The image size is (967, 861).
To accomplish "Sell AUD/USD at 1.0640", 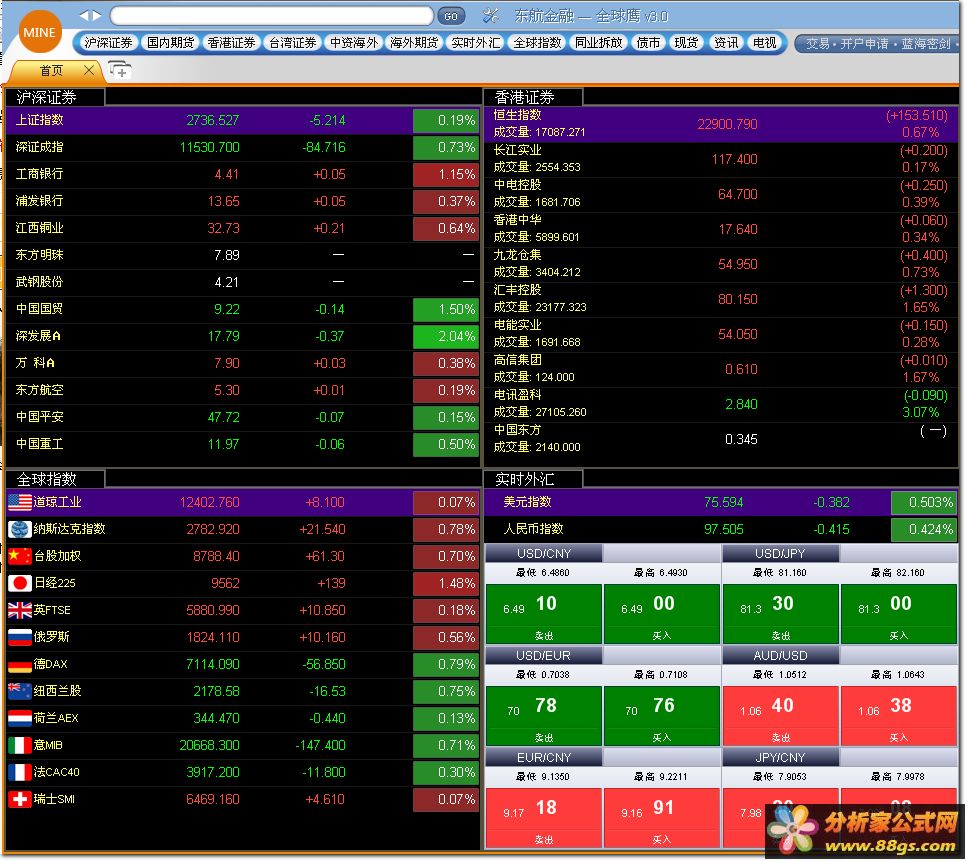I will point(781,717).
